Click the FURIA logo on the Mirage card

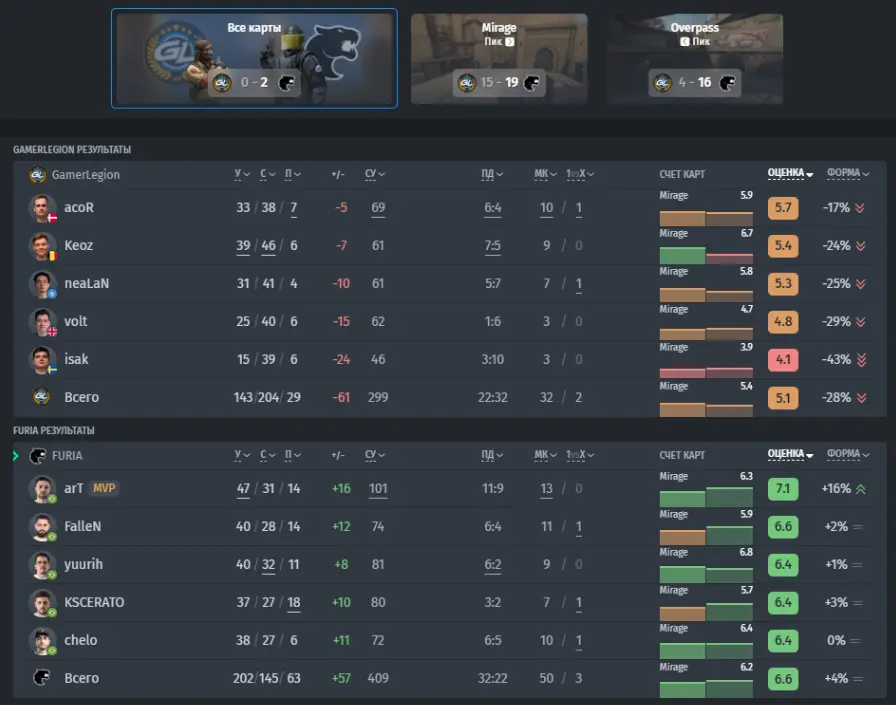pos(531,83)
